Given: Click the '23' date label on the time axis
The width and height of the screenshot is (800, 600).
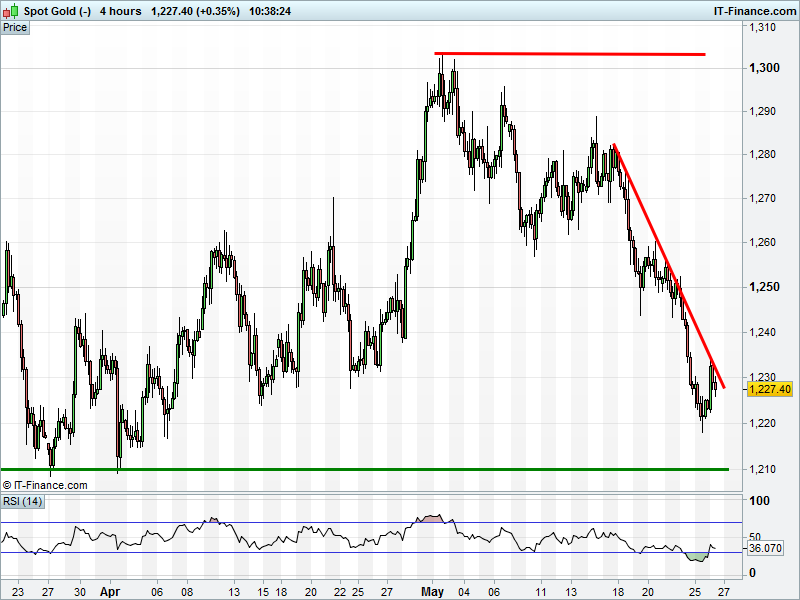Looking at the screenshot, I should [18, 592].
